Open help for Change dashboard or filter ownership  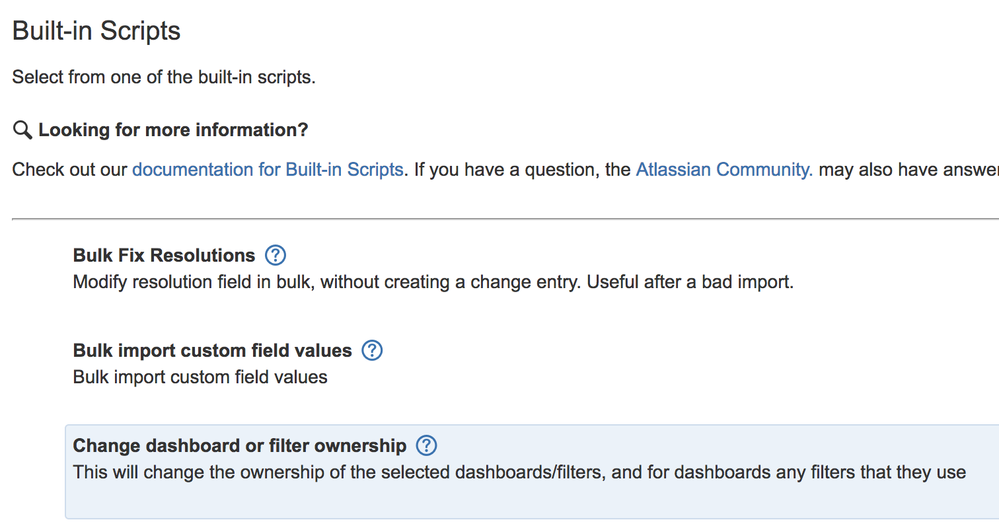(426, 445)
